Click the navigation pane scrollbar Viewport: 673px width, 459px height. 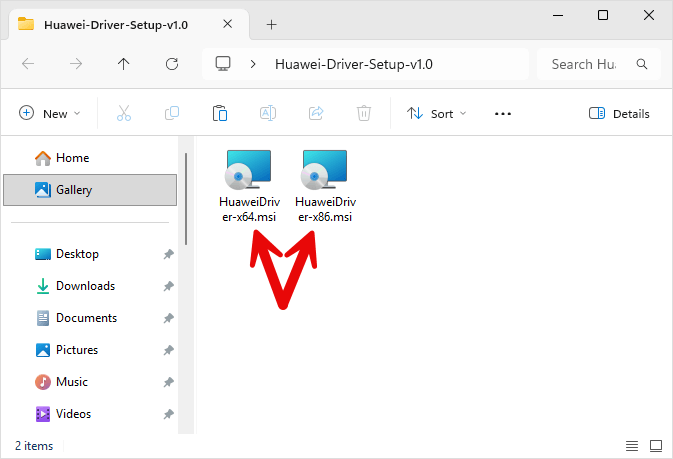point(186,199)
